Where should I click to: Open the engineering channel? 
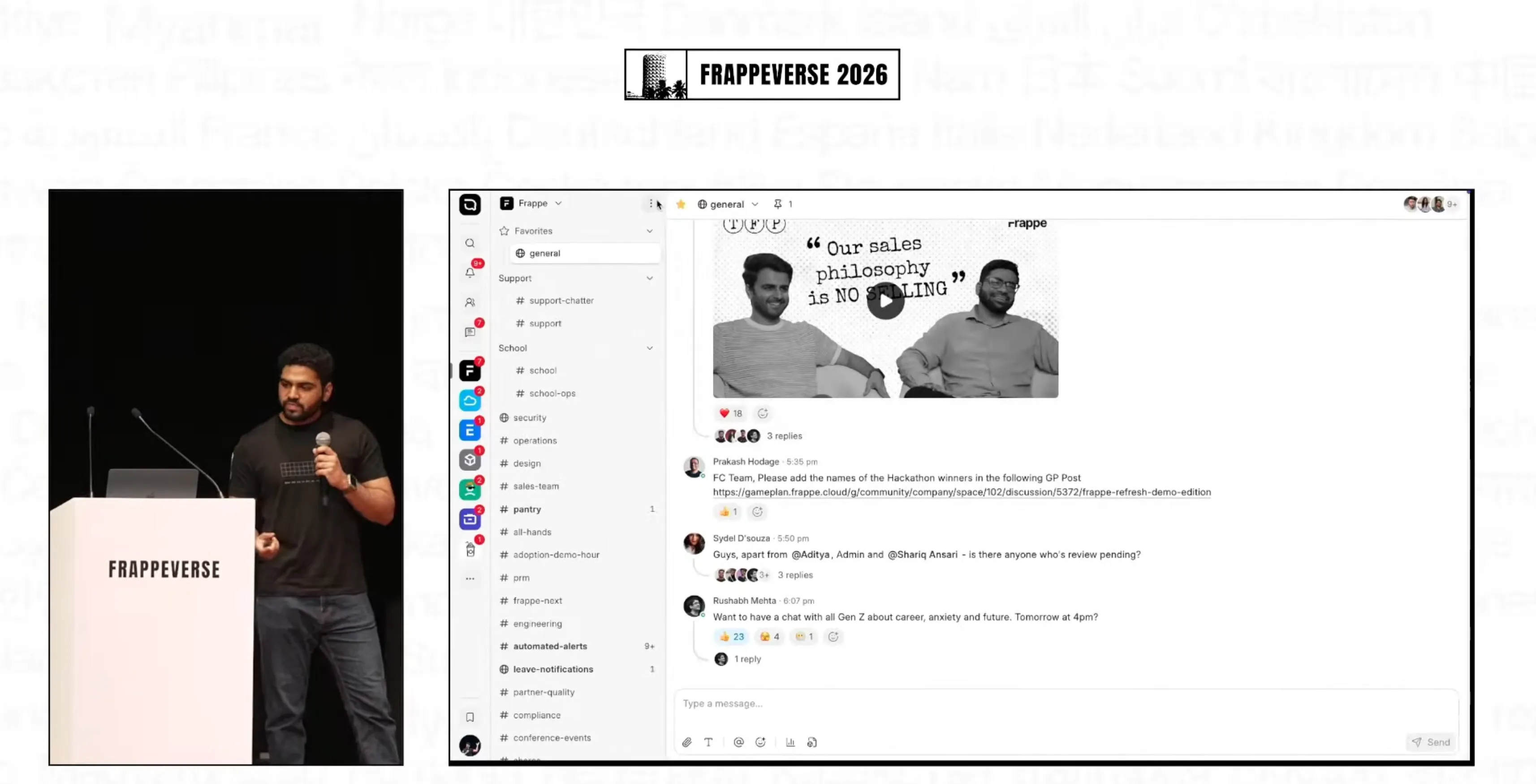pos(578,624)
